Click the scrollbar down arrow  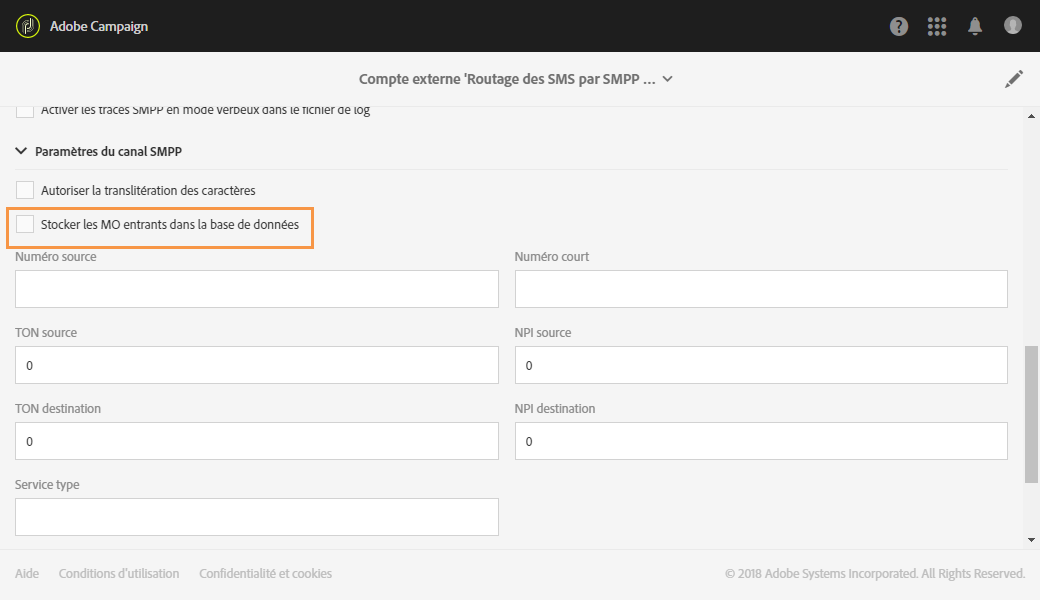click(x=1032, y=540)
